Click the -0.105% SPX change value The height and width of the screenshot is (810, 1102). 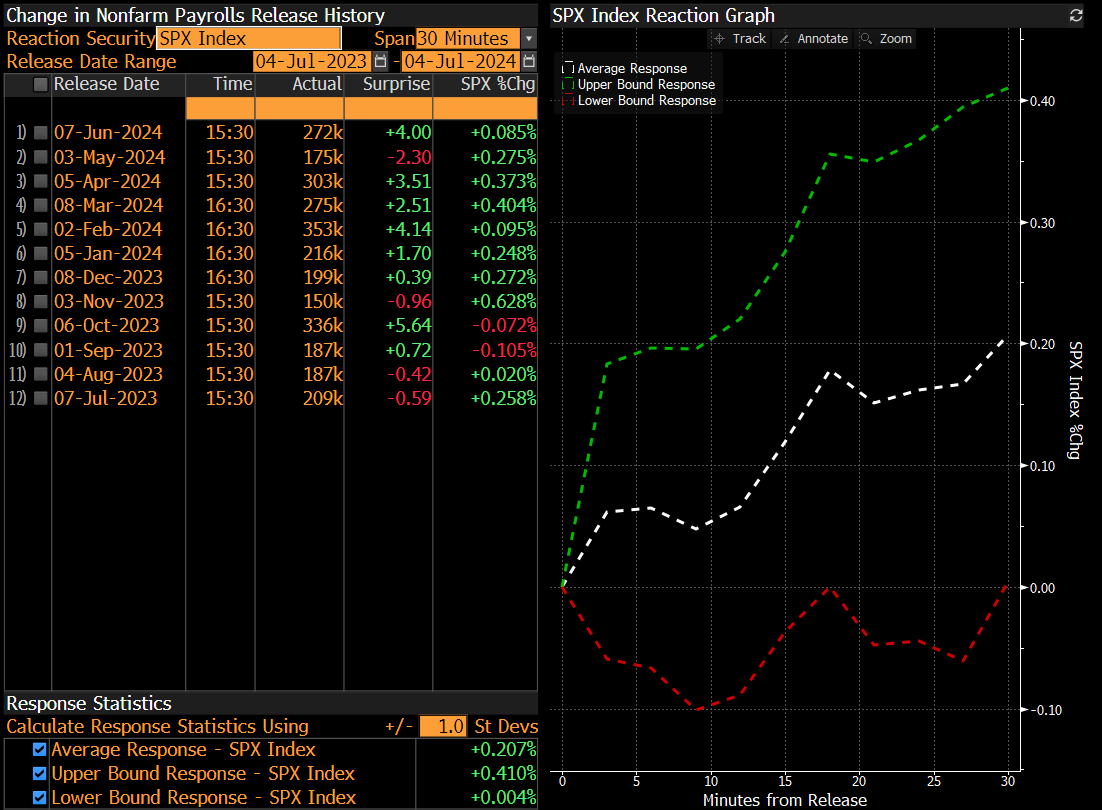[x=504, y=350]
